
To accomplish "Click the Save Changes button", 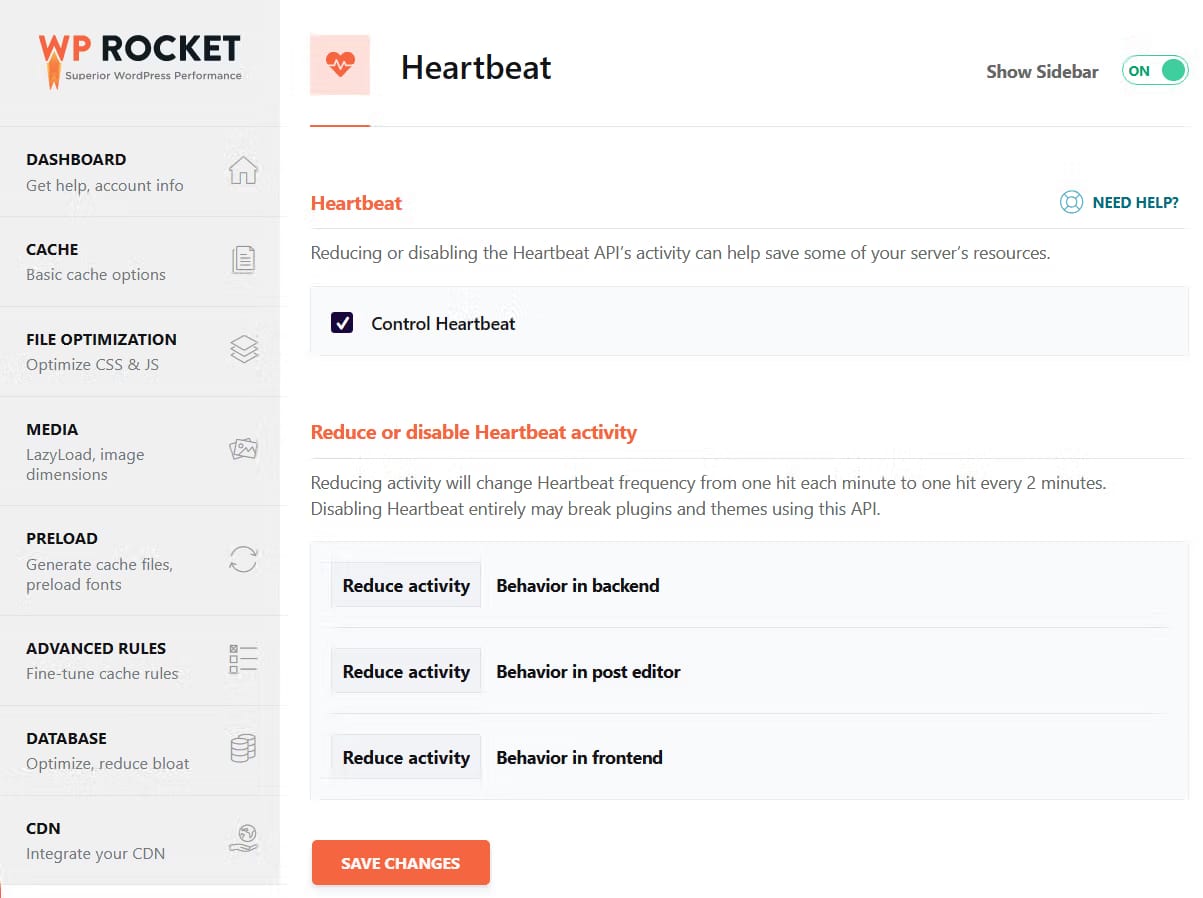I will (x=400, y=862).
